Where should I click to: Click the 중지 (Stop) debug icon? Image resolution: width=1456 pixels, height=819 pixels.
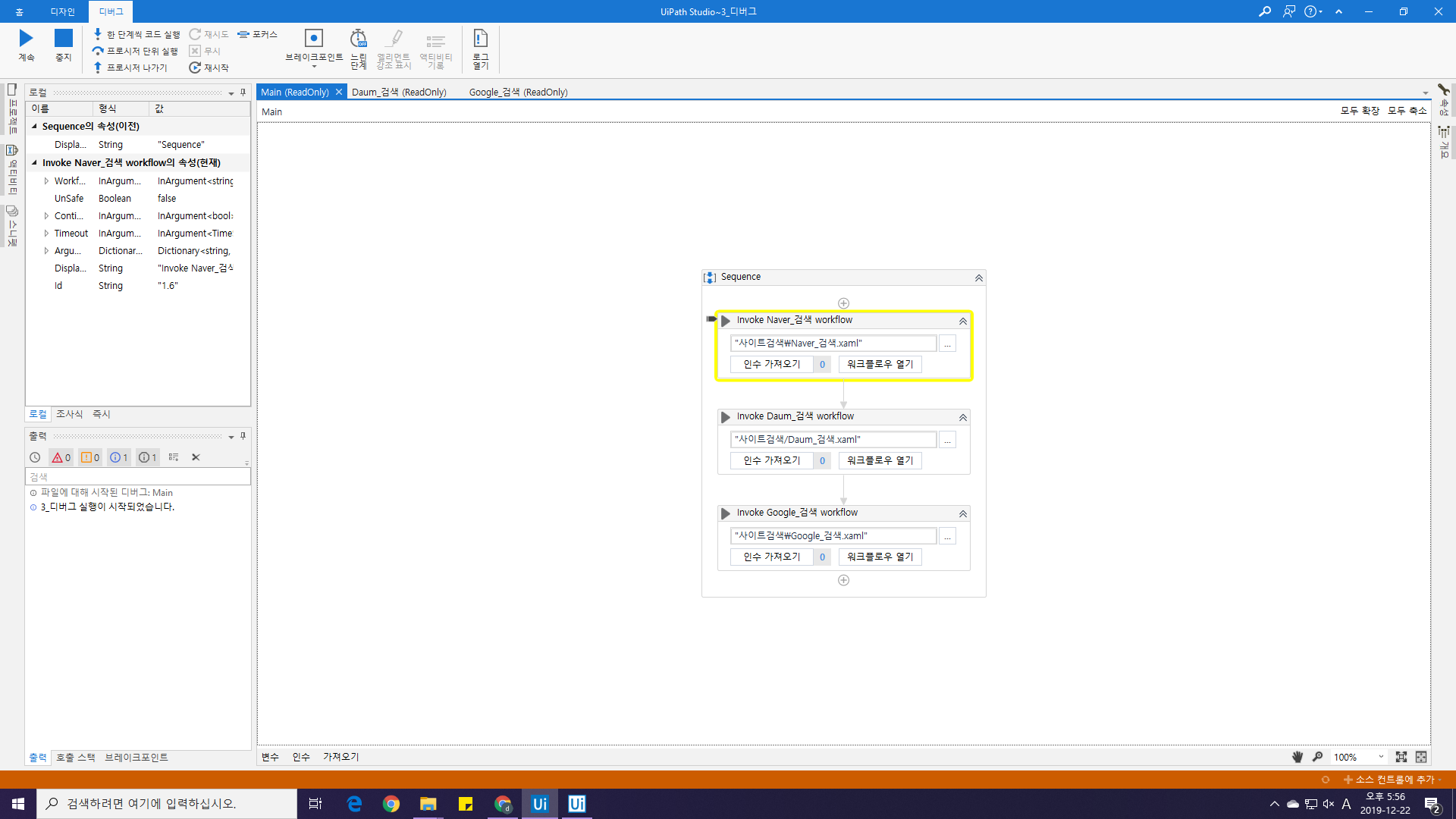tap(64, 38)
